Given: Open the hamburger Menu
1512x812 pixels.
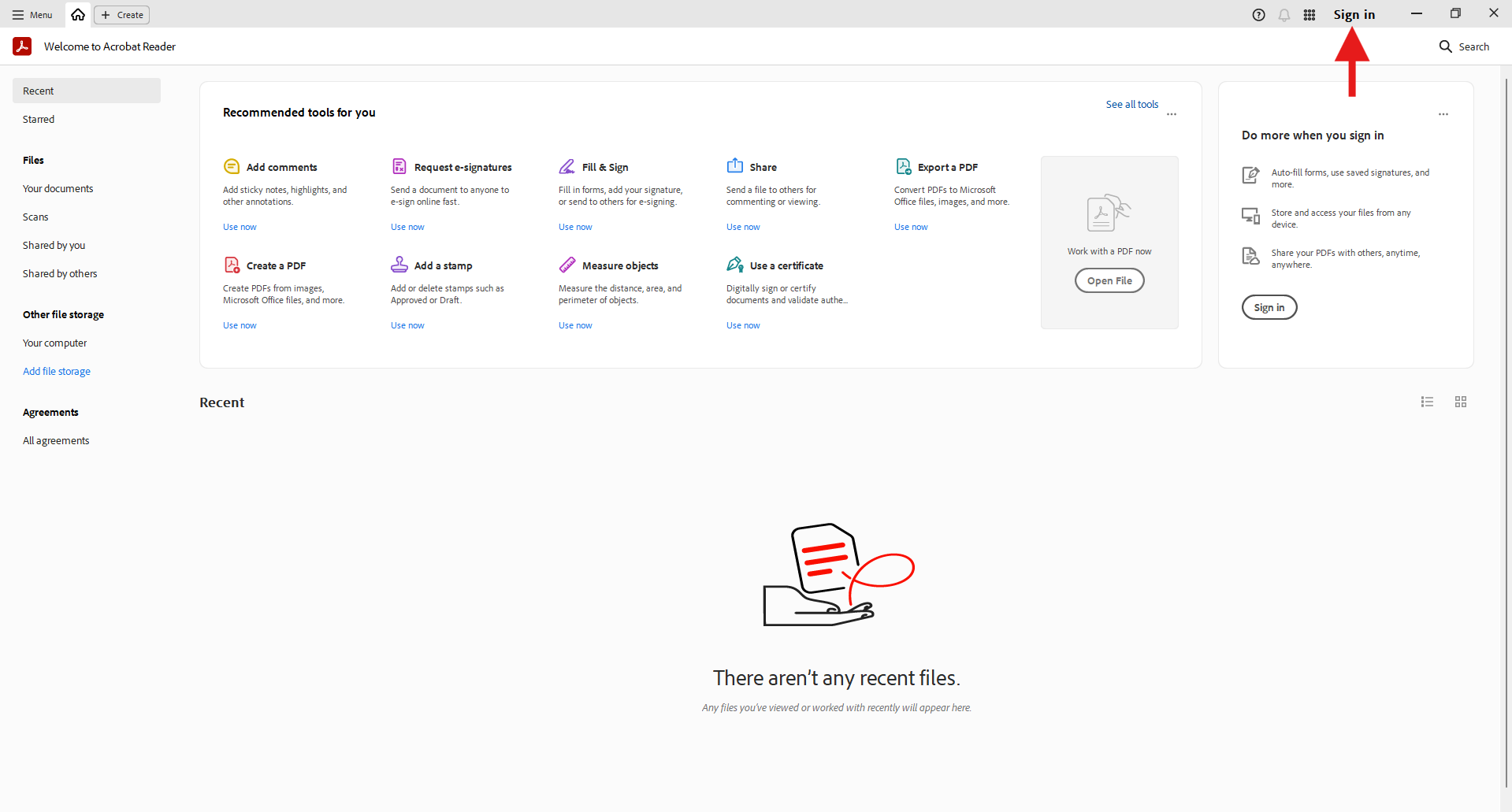Looking at the screenshot, I should 32,15.
